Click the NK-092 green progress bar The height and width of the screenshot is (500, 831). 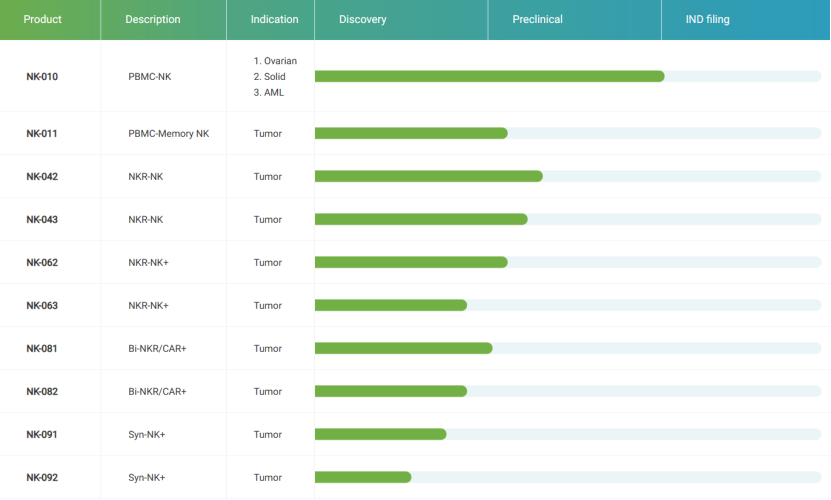coord(363,478)
